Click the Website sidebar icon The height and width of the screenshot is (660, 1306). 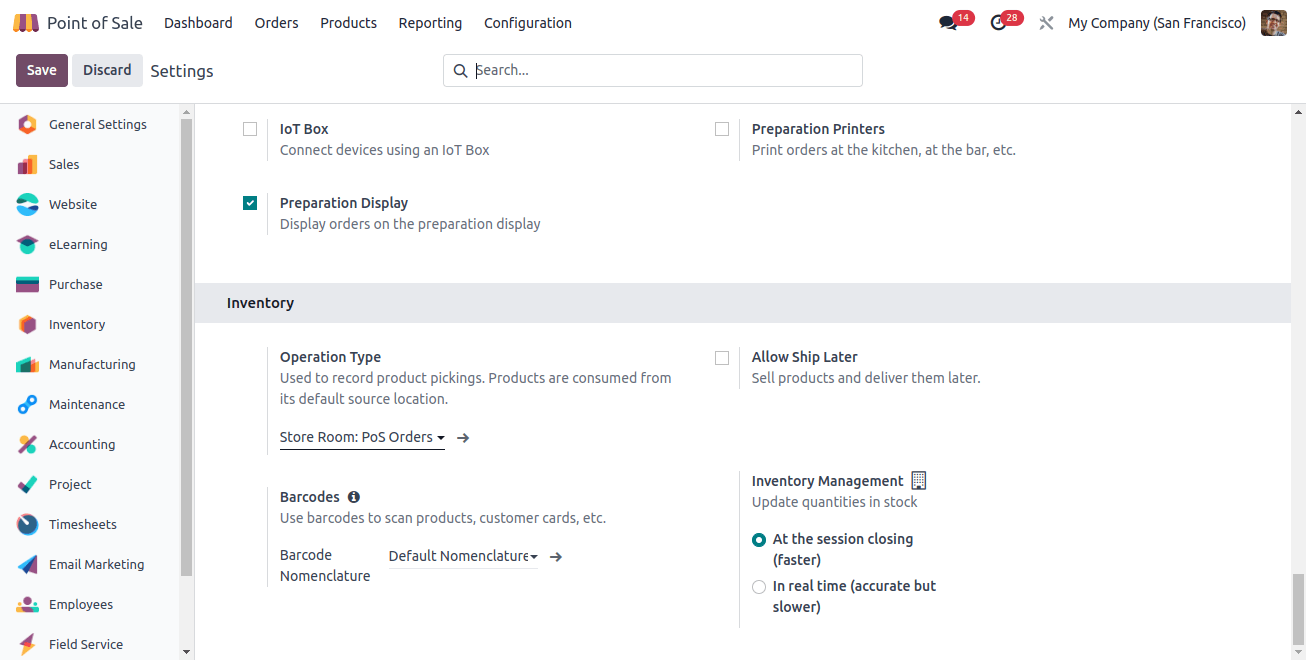pyautogui.click(x=28, y=205)
